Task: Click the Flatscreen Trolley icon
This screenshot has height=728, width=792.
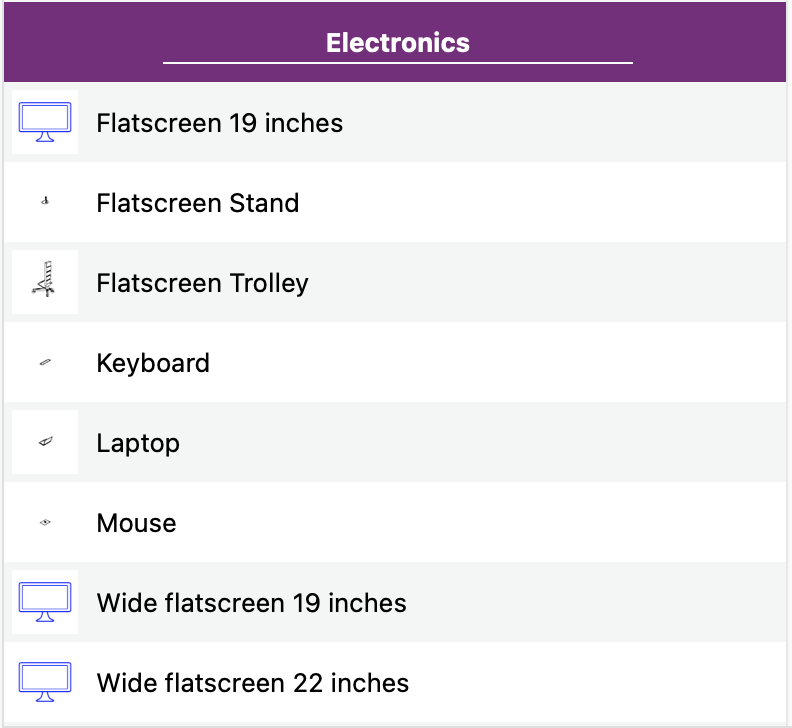Action: click(x=45, y=282)
